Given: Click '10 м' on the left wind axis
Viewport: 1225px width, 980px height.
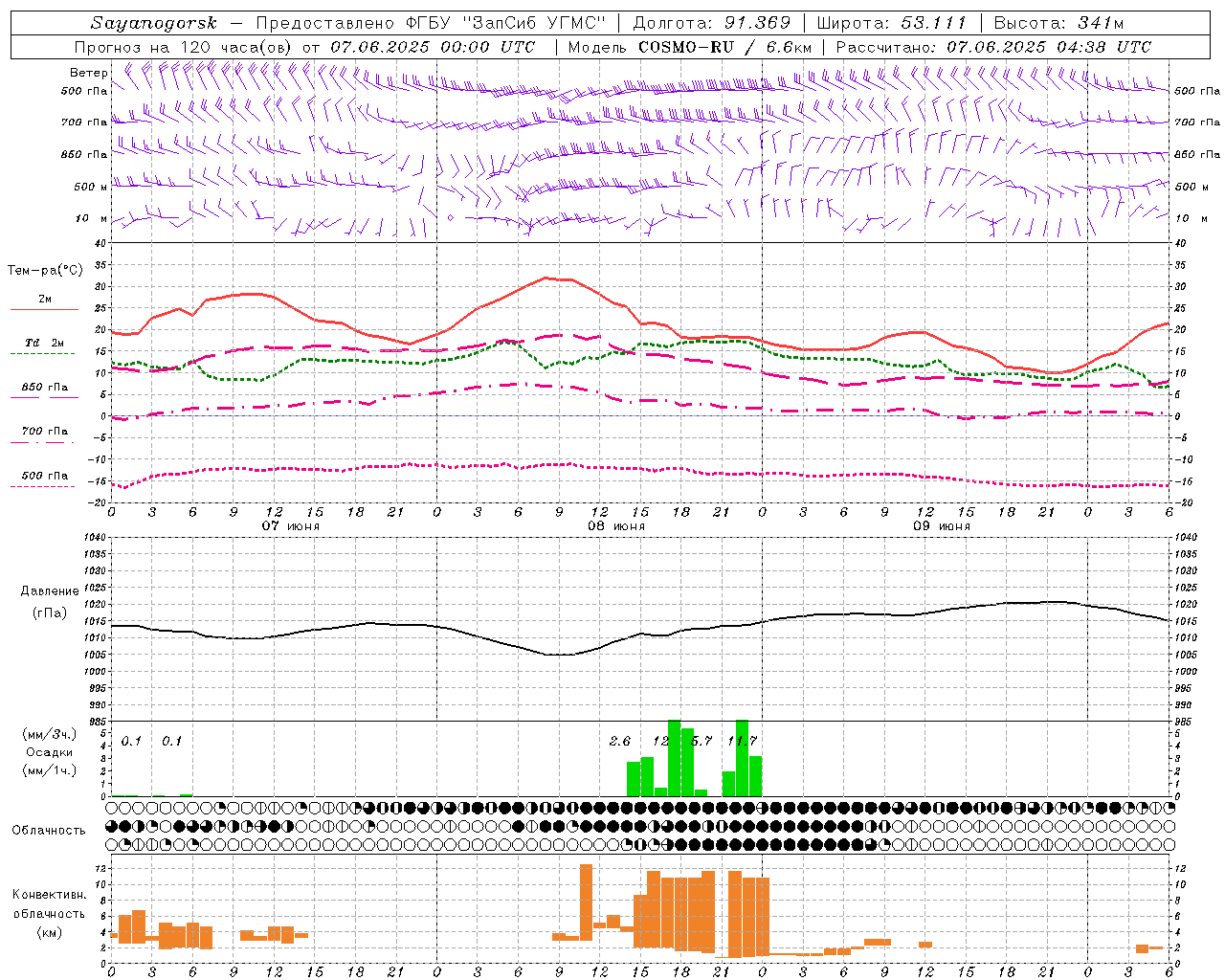Looking at the screenshot, I should (92, 218).
